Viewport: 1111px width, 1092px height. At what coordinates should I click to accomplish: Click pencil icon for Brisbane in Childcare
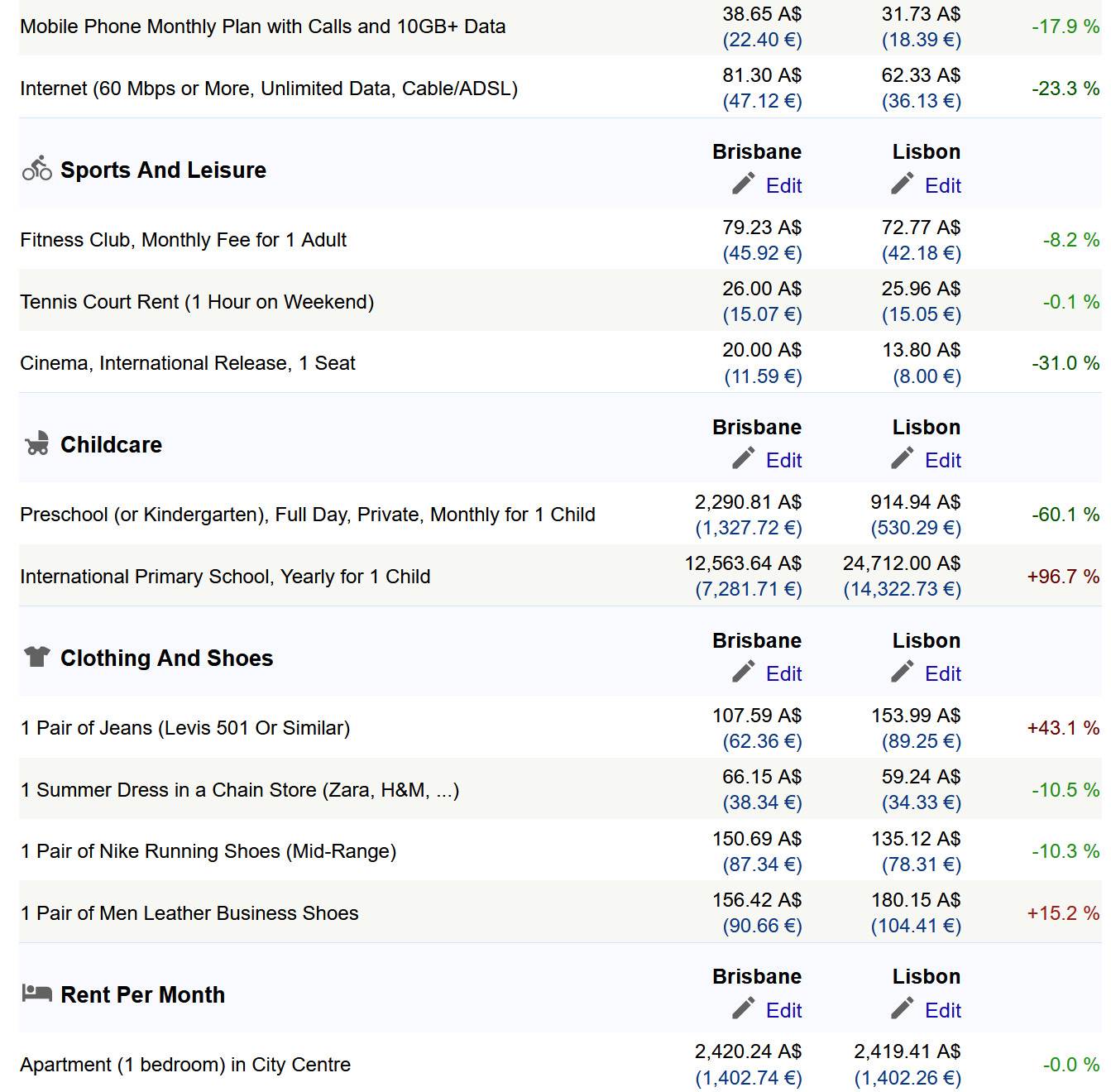click(743, 458)
